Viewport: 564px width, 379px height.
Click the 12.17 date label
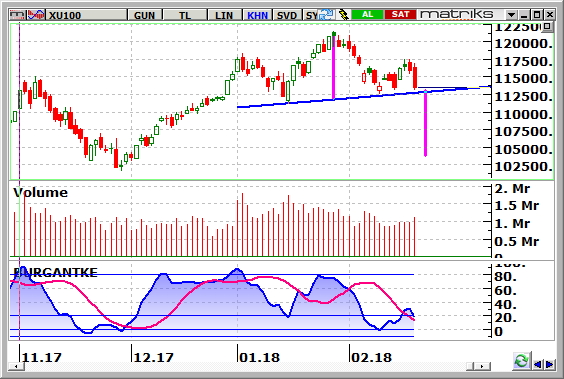pyautogui.click(x=154, y=357)
